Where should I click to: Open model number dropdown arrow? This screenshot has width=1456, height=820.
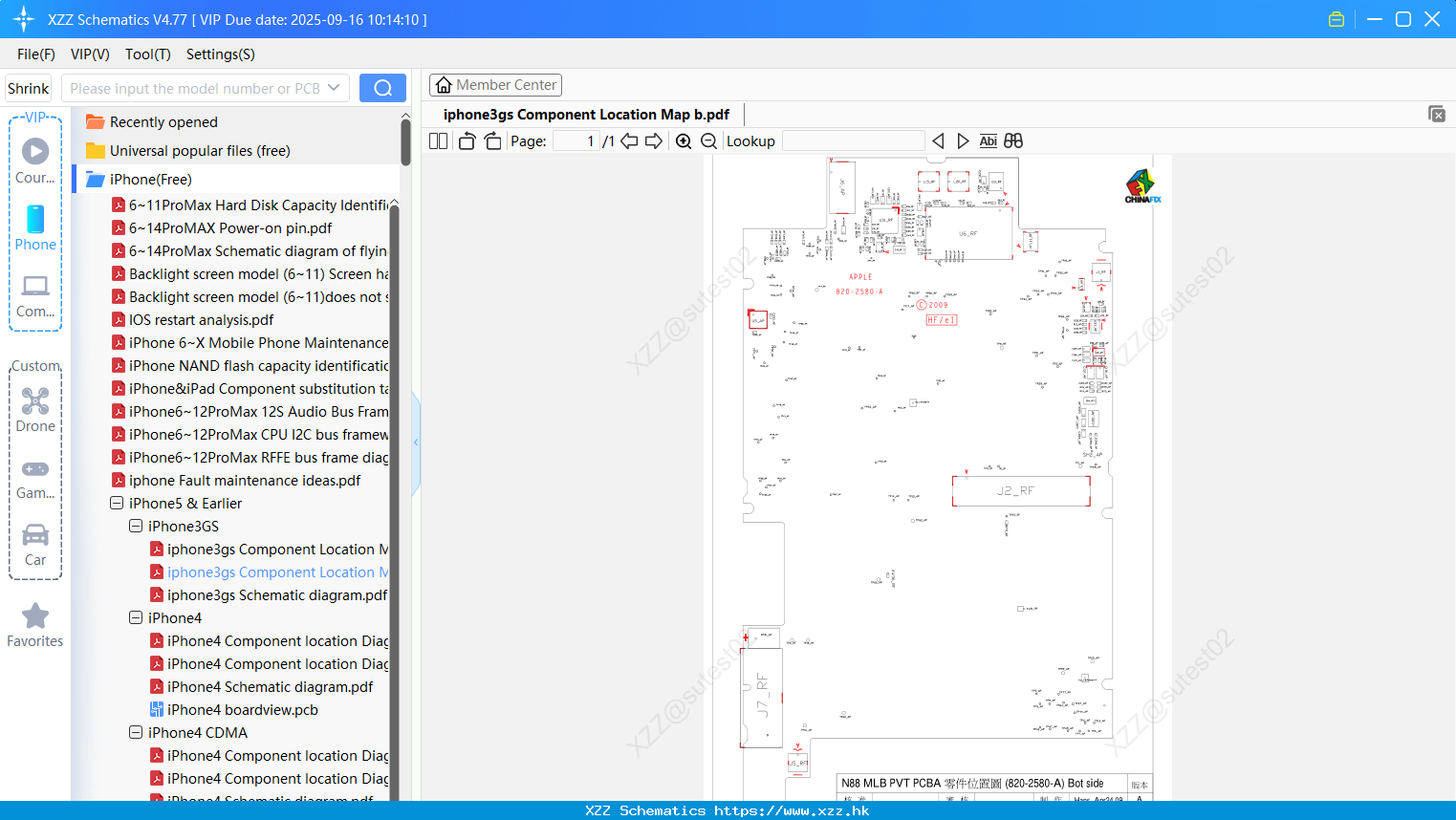click(334, 88)
